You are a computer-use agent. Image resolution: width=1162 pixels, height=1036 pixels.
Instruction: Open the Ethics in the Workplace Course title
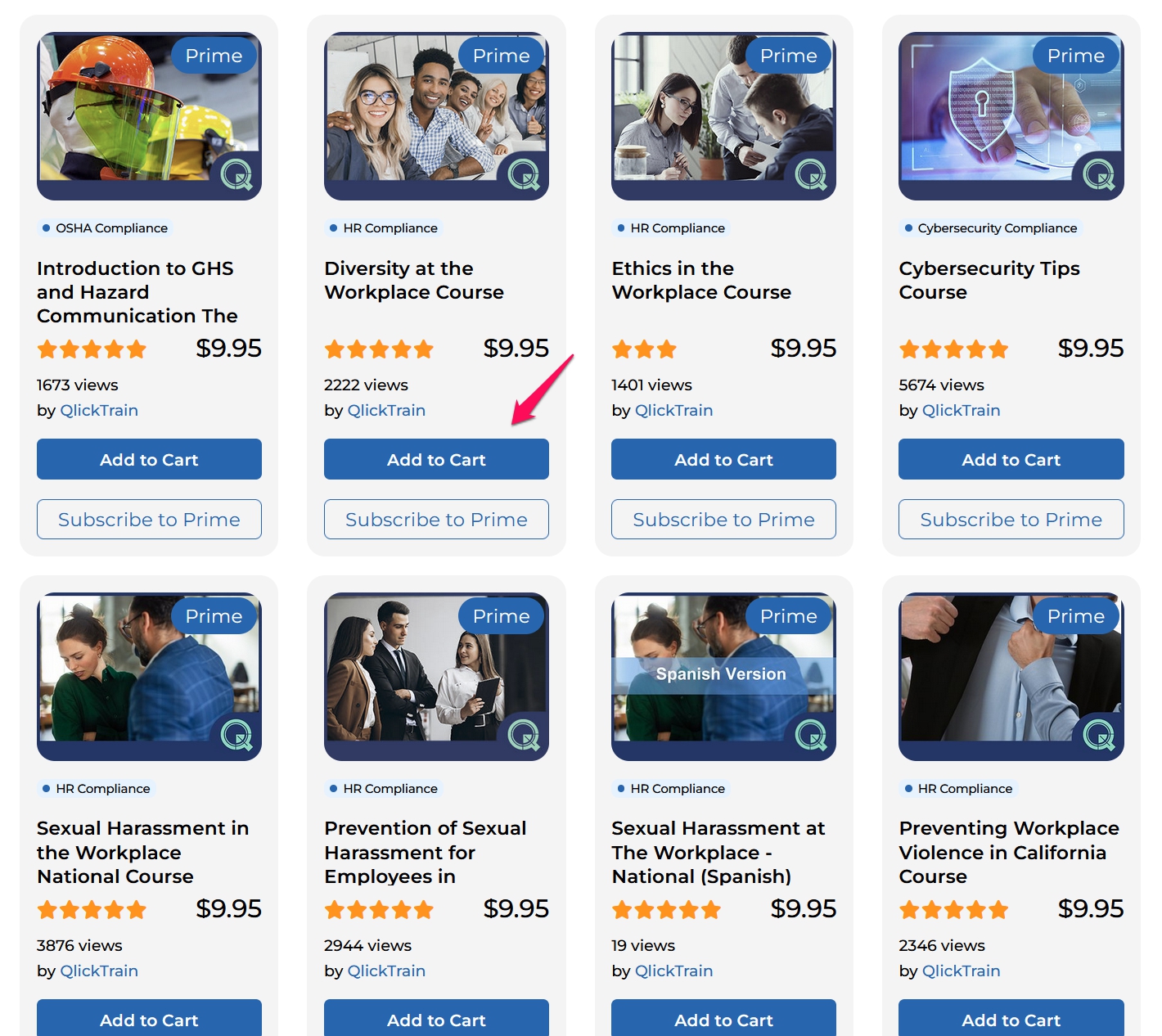coord(701,281)
